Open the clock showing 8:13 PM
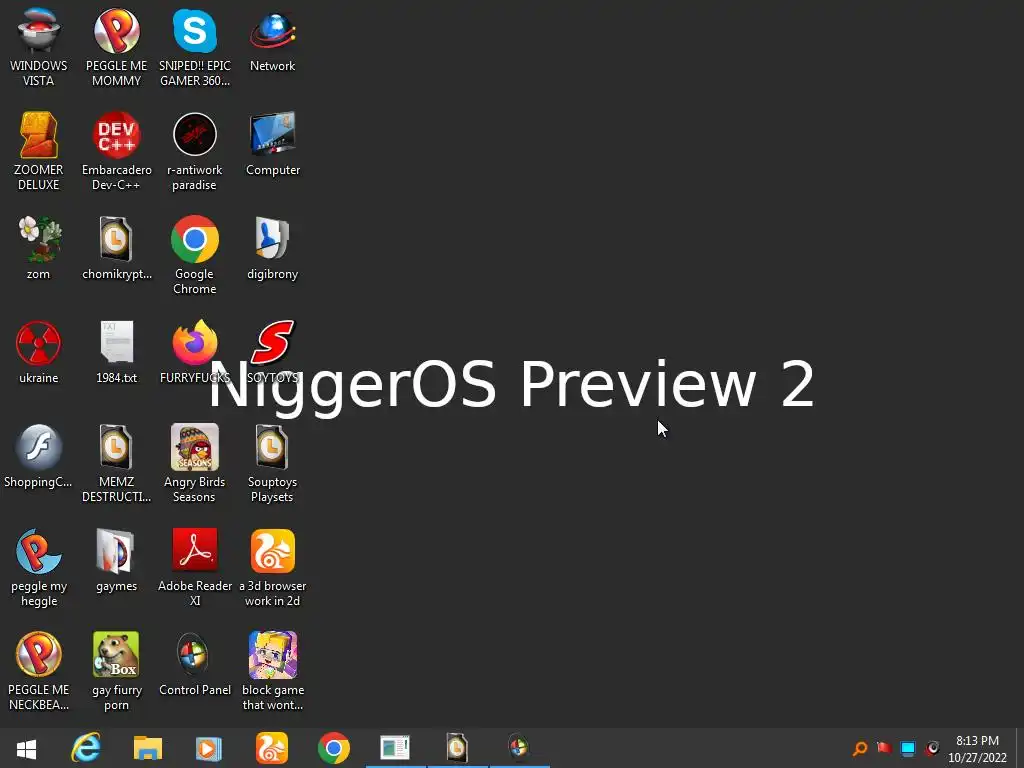Image resolution: width=1024 pixels, height=768 pixels. coord(977,748)
